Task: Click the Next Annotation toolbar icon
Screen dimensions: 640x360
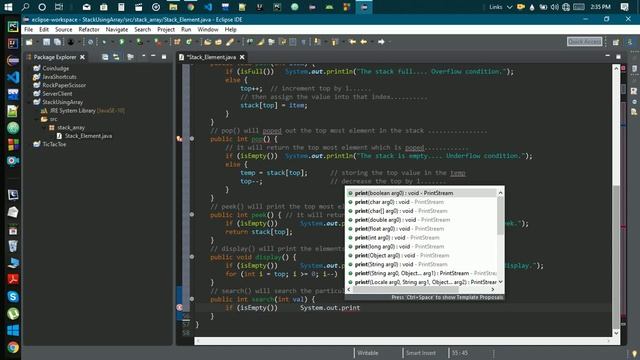Action: coord(317,42)
